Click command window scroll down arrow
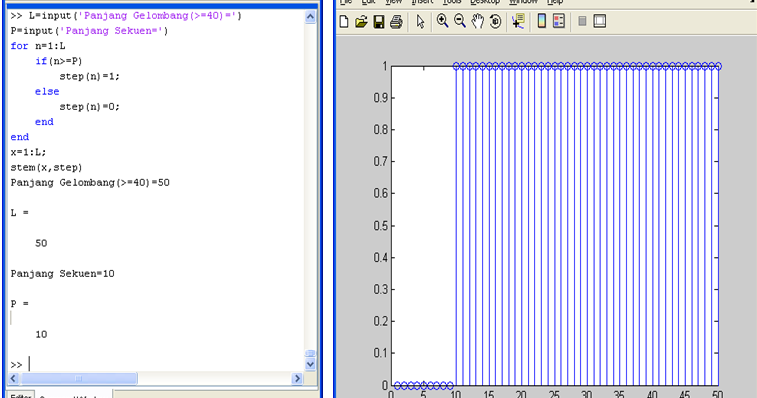The image size is (757, 398). tap(310, 365)
